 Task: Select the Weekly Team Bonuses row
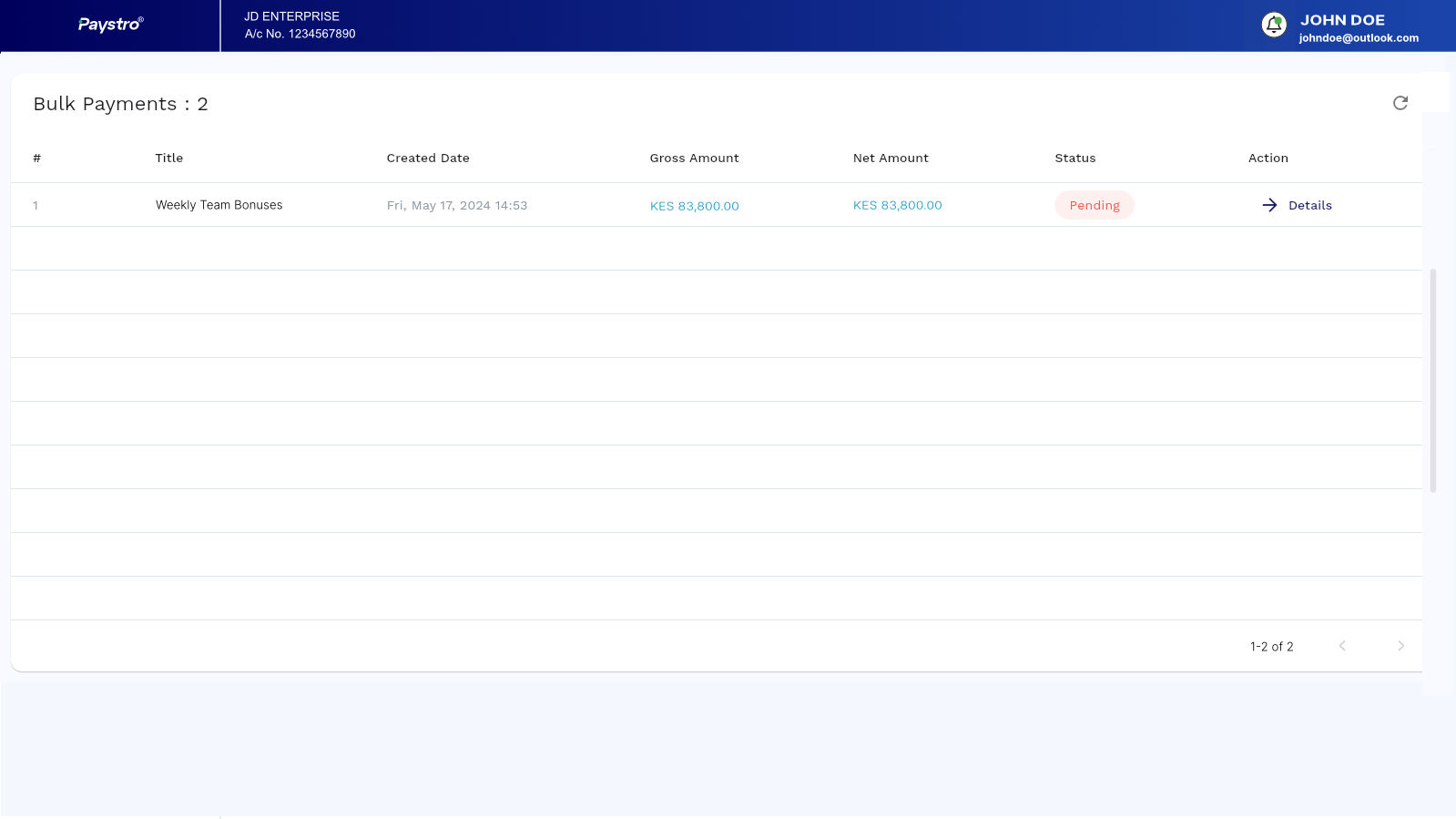point(717,205)
